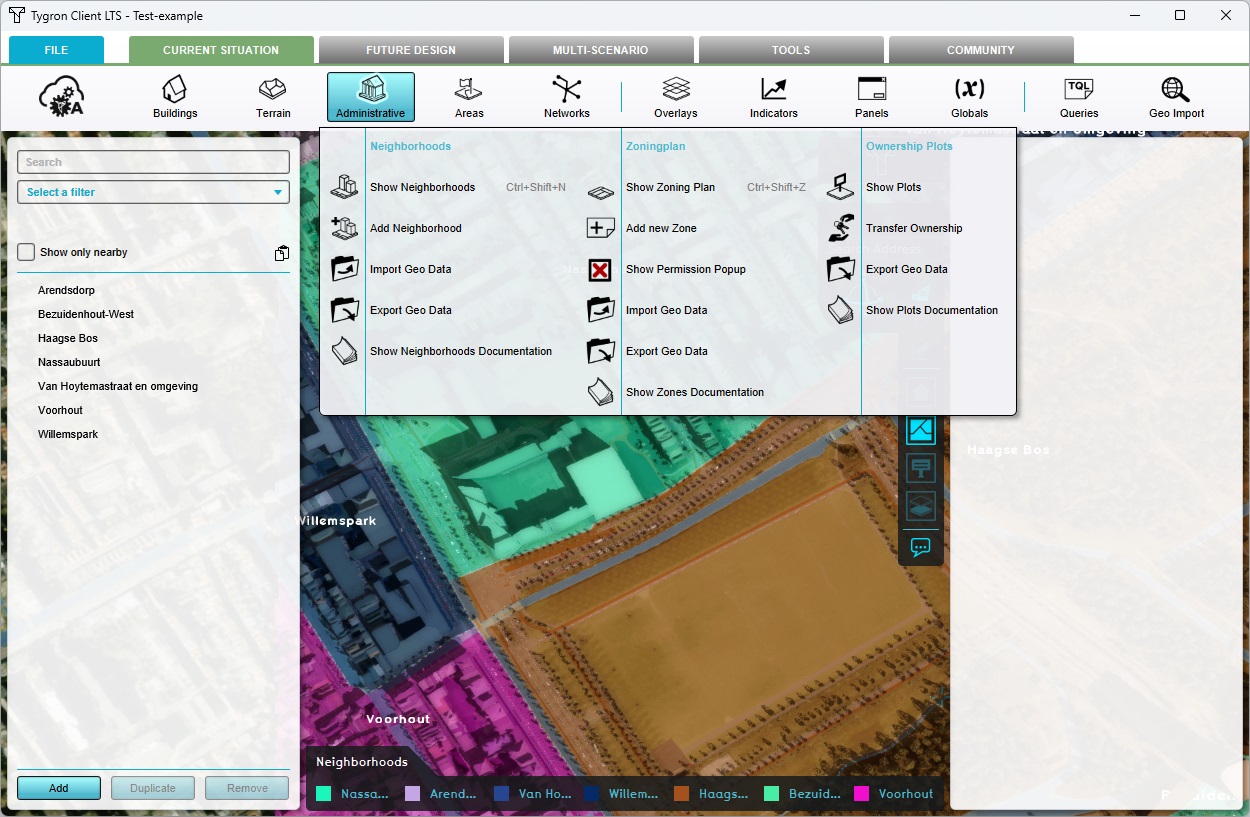Viewport: 1250px width, 817px height.
Task: Open the Buildings toolbar icon
Action: click(174, 97)
